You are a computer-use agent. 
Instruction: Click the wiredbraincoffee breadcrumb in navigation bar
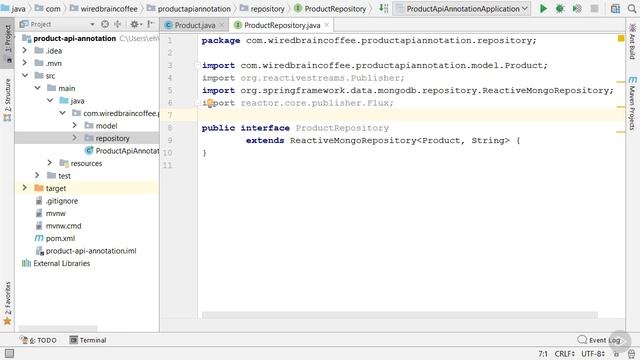tap(104, 9)
